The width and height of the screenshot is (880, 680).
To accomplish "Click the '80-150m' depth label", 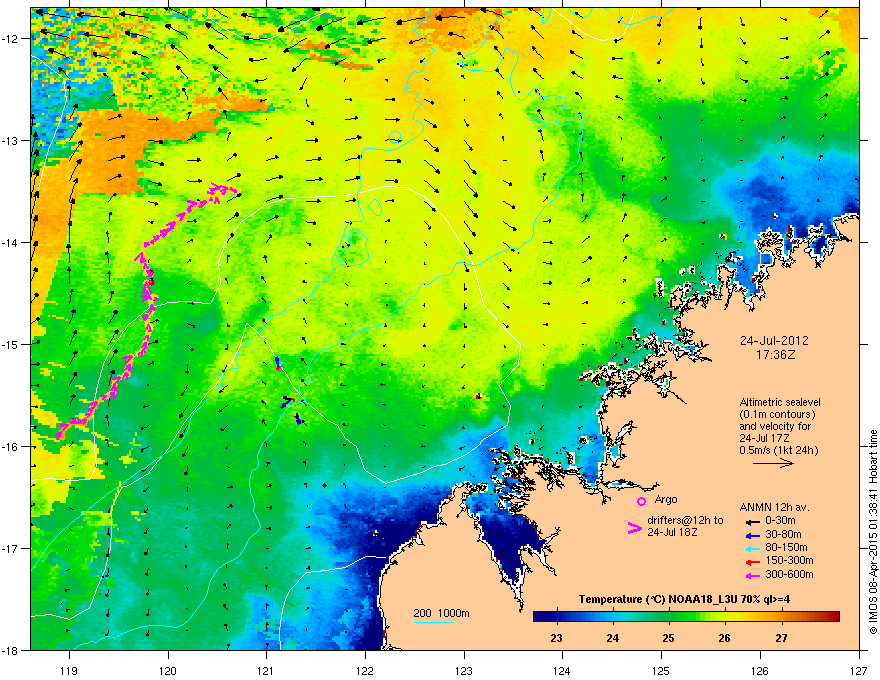I will pos(786,548).
